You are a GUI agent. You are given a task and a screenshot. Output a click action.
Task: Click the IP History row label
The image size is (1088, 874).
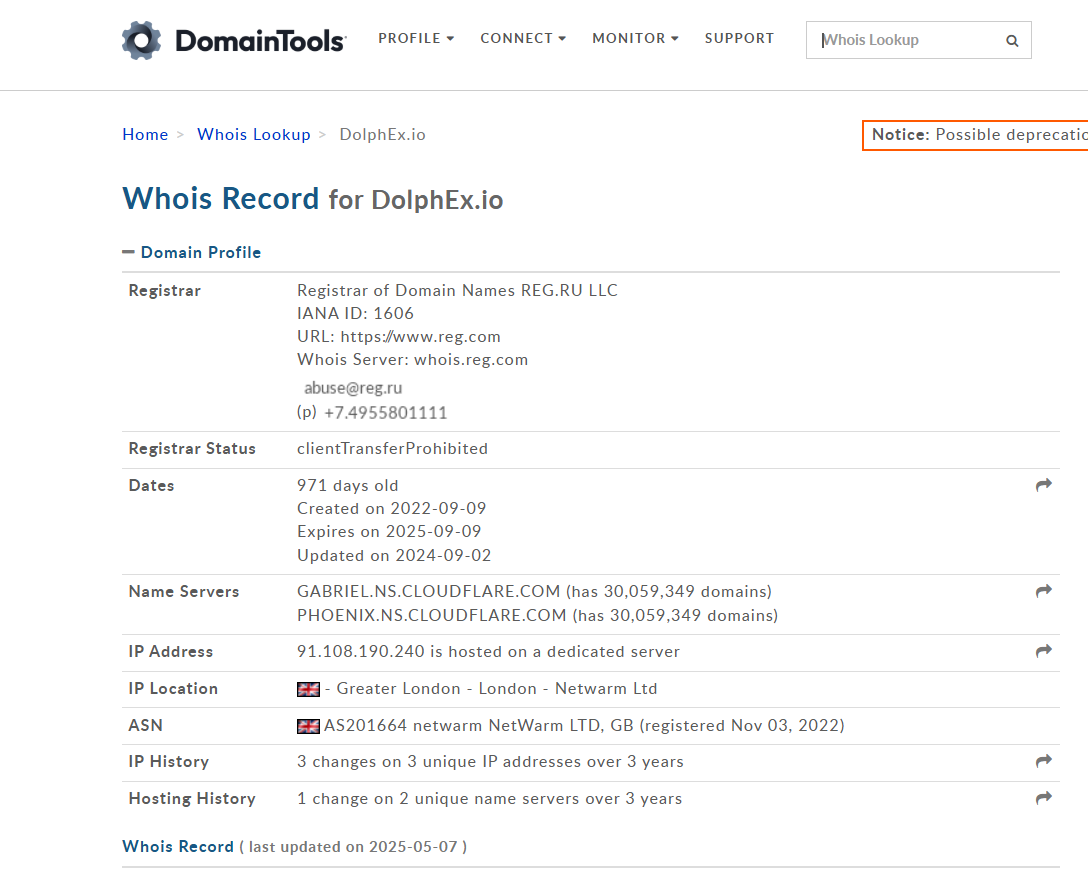[x=169, y=762]
